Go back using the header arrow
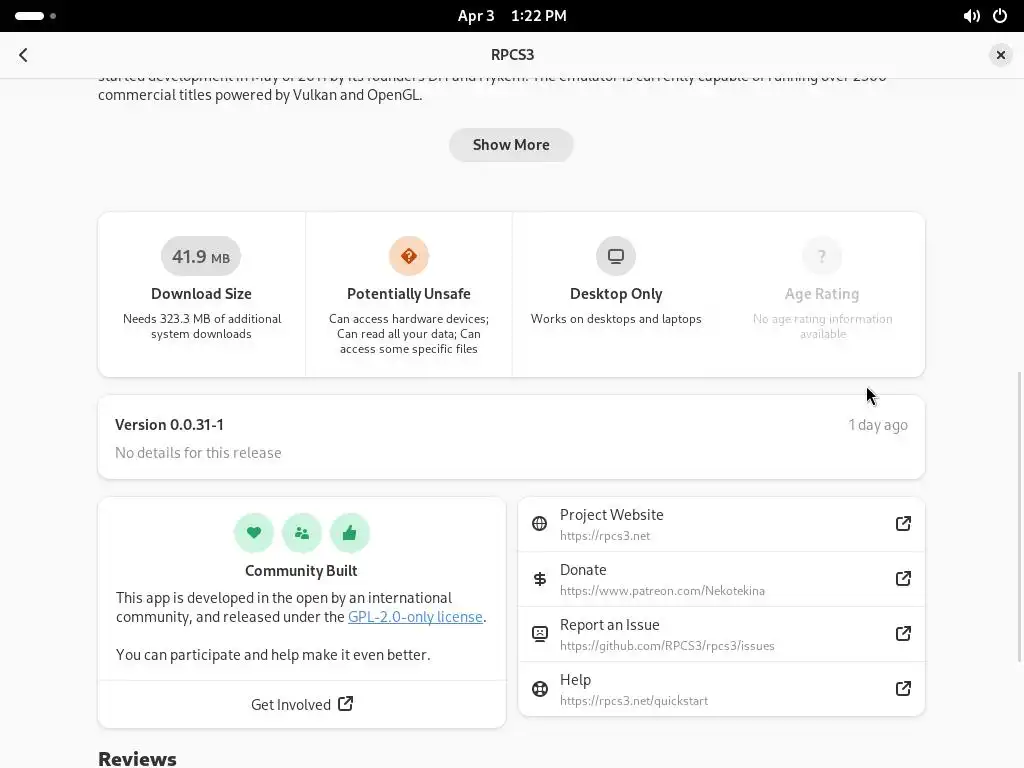This screenshot has width=1024, height=768. pos(24,55)
